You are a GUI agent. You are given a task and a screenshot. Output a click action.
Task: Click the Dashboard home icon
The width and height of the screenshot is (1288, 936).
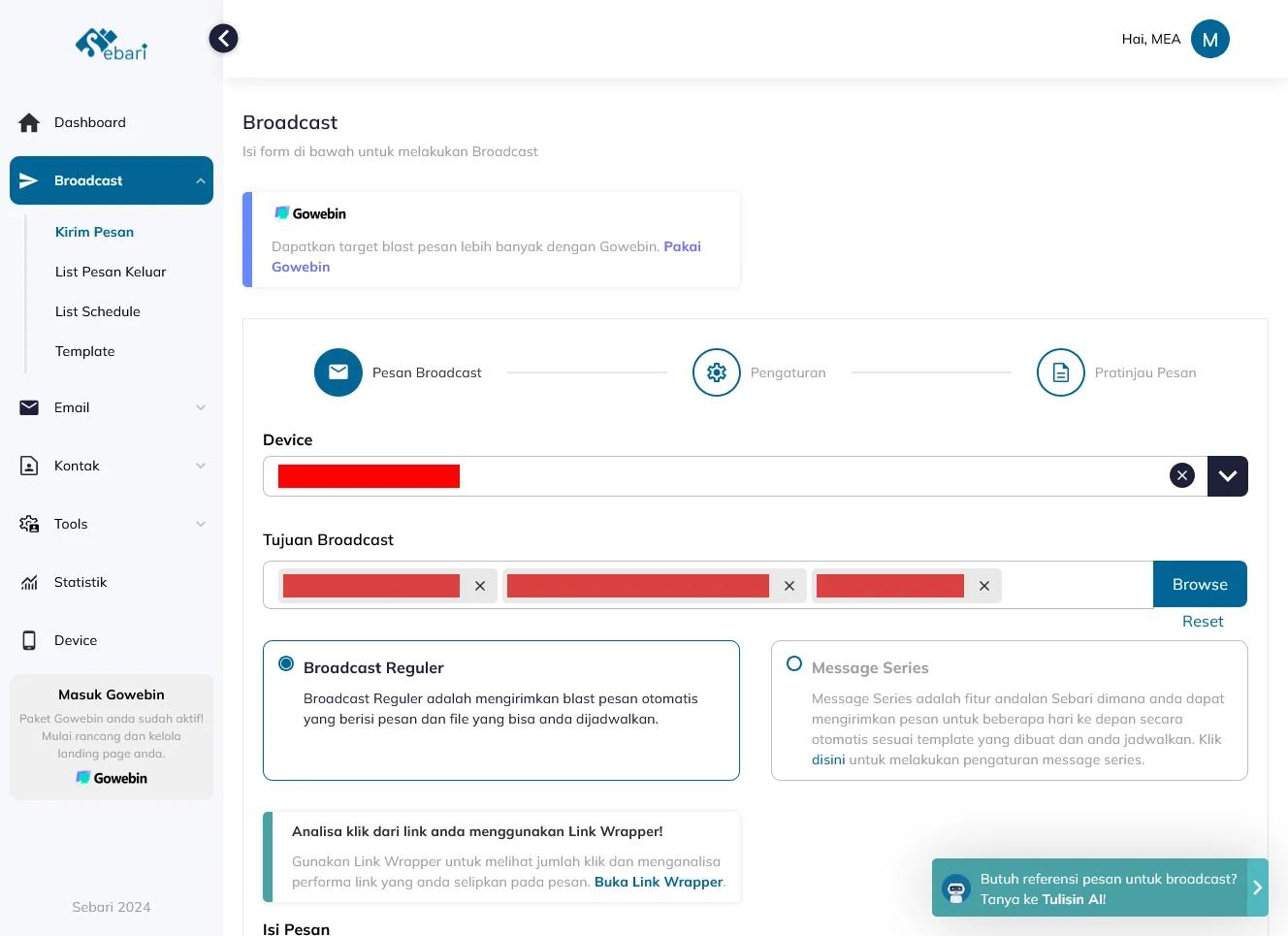[x=29, y=123]
